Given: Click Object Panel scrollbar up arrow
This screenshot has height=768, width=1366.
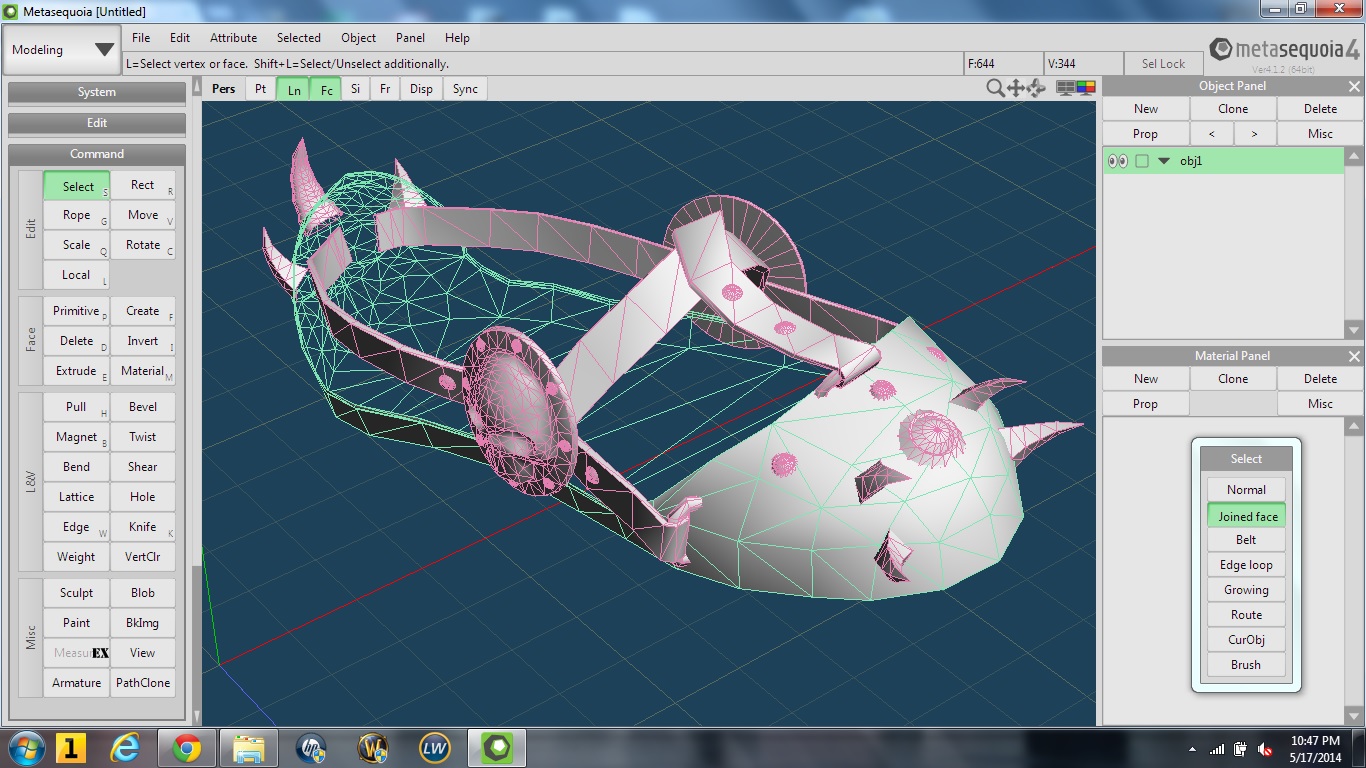Looking at the screenshot, I should 1354,157.
